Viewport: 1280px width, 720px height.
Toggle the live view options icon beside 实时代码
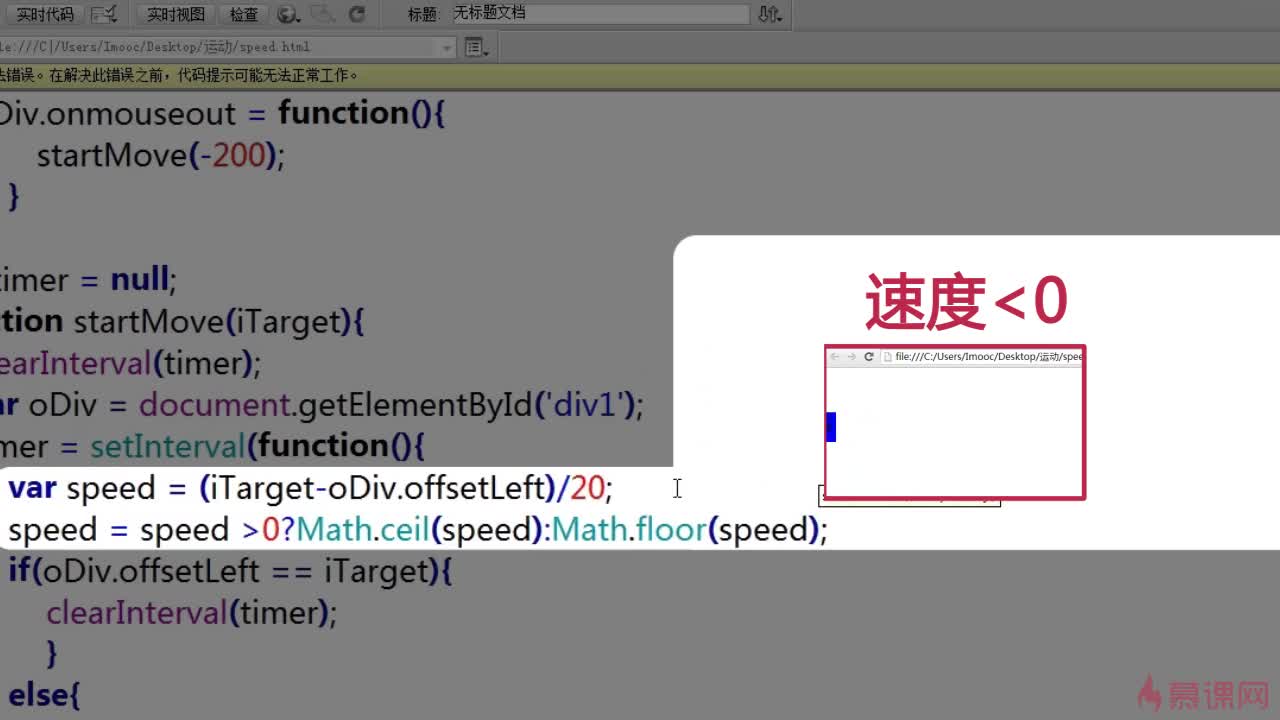click(x=103, y=14)
